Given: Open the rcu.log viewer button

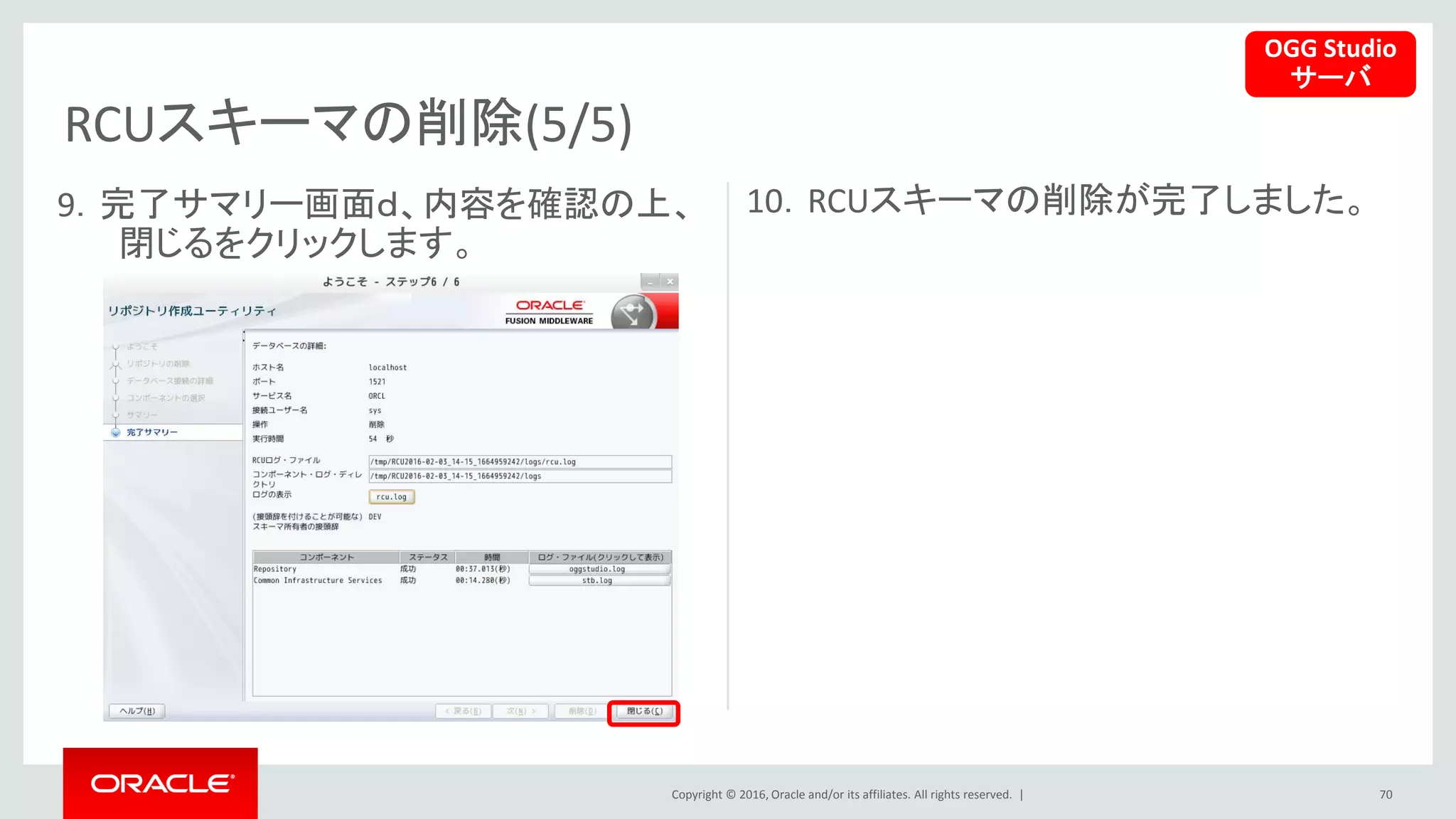Looking at the screenshot, I should pos(392,497).
